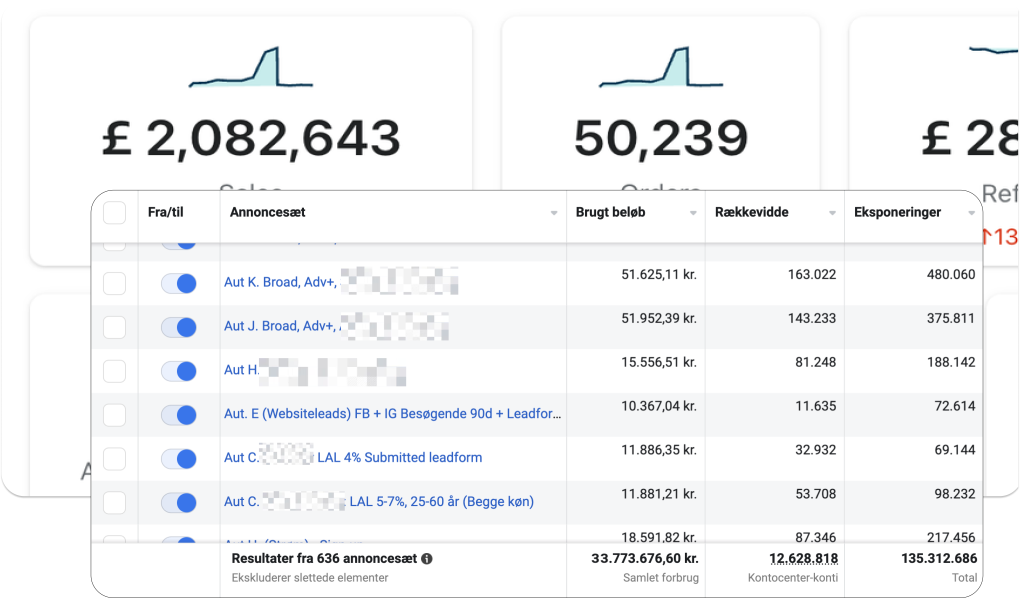Toggle the LAL 4% Submitted leadform ad set
Screen dimensions: 1024x598
pyautogui.click(x=179, y=458)
